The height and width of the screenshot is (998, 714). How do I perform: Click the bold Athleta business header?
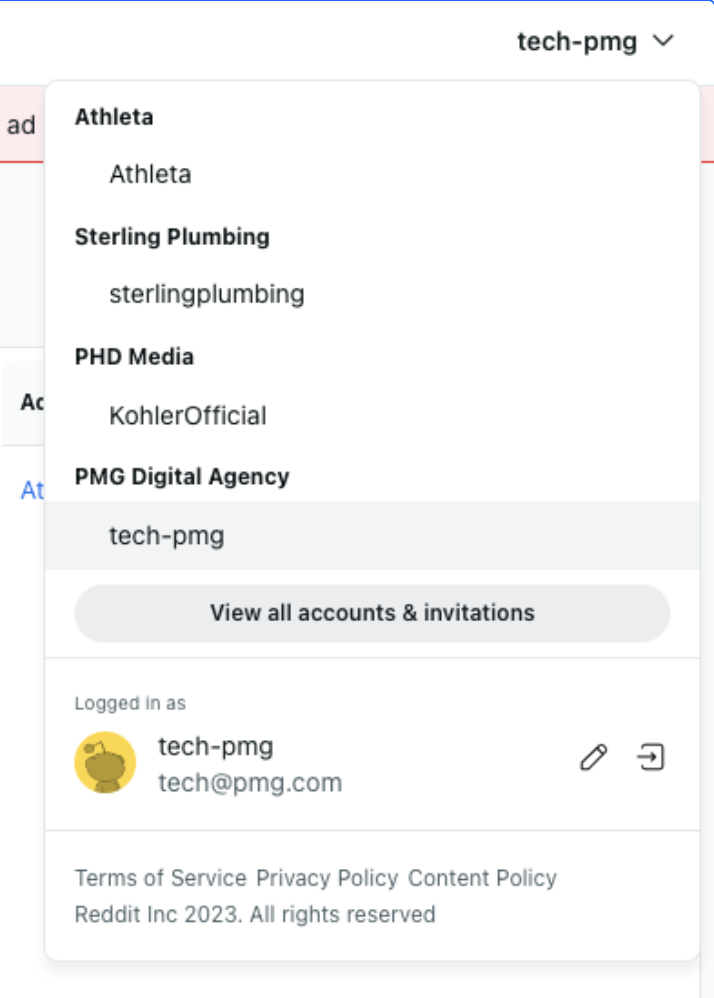(114, 116)
